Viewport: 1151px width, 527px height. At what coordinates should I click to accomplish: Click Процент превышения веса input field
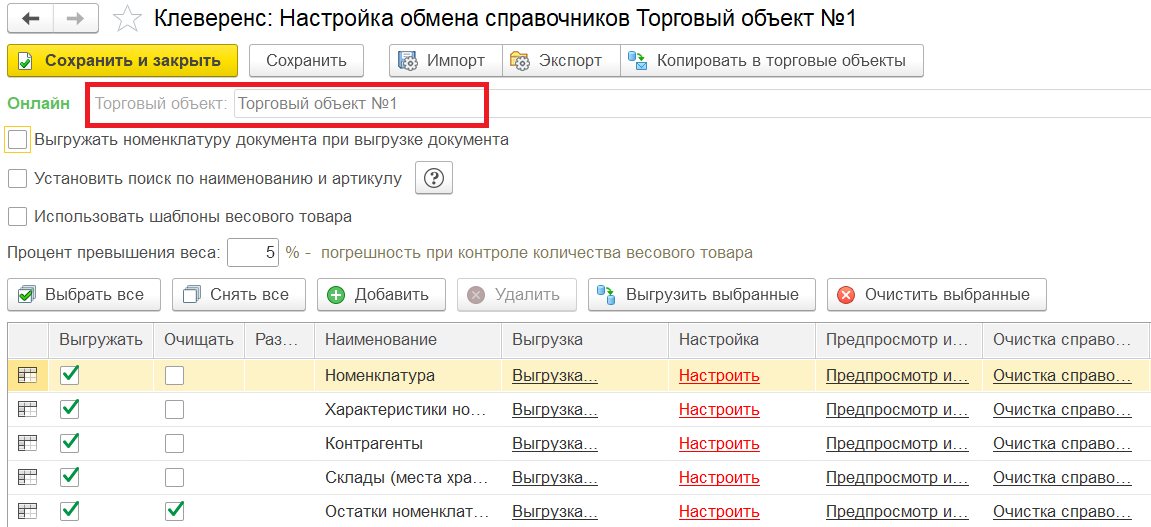tap(253, 252)
